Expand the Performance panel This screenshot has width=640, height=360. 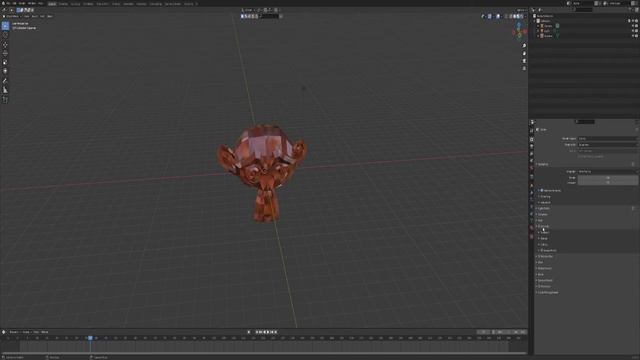pos(544,269)
